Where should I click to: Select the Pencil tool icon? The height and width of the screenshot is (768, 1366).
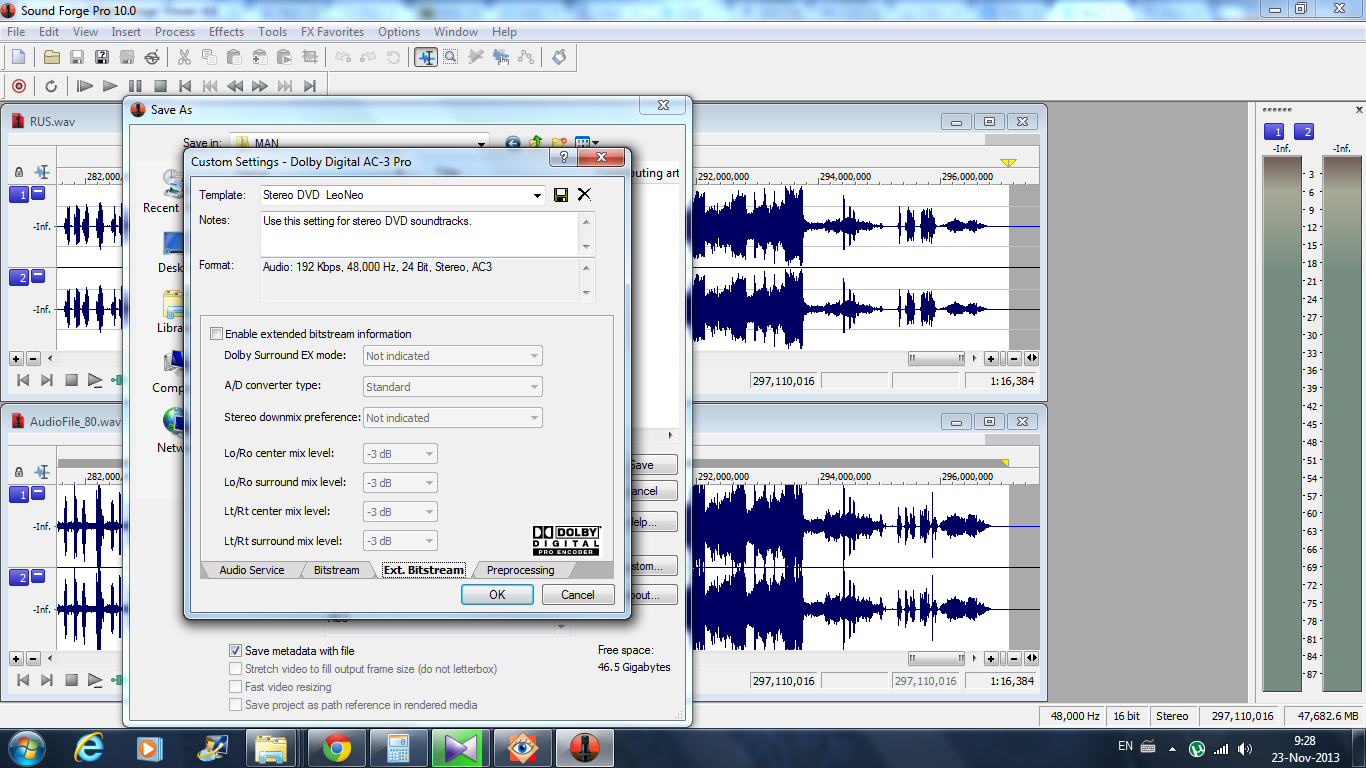pos(476,57)
